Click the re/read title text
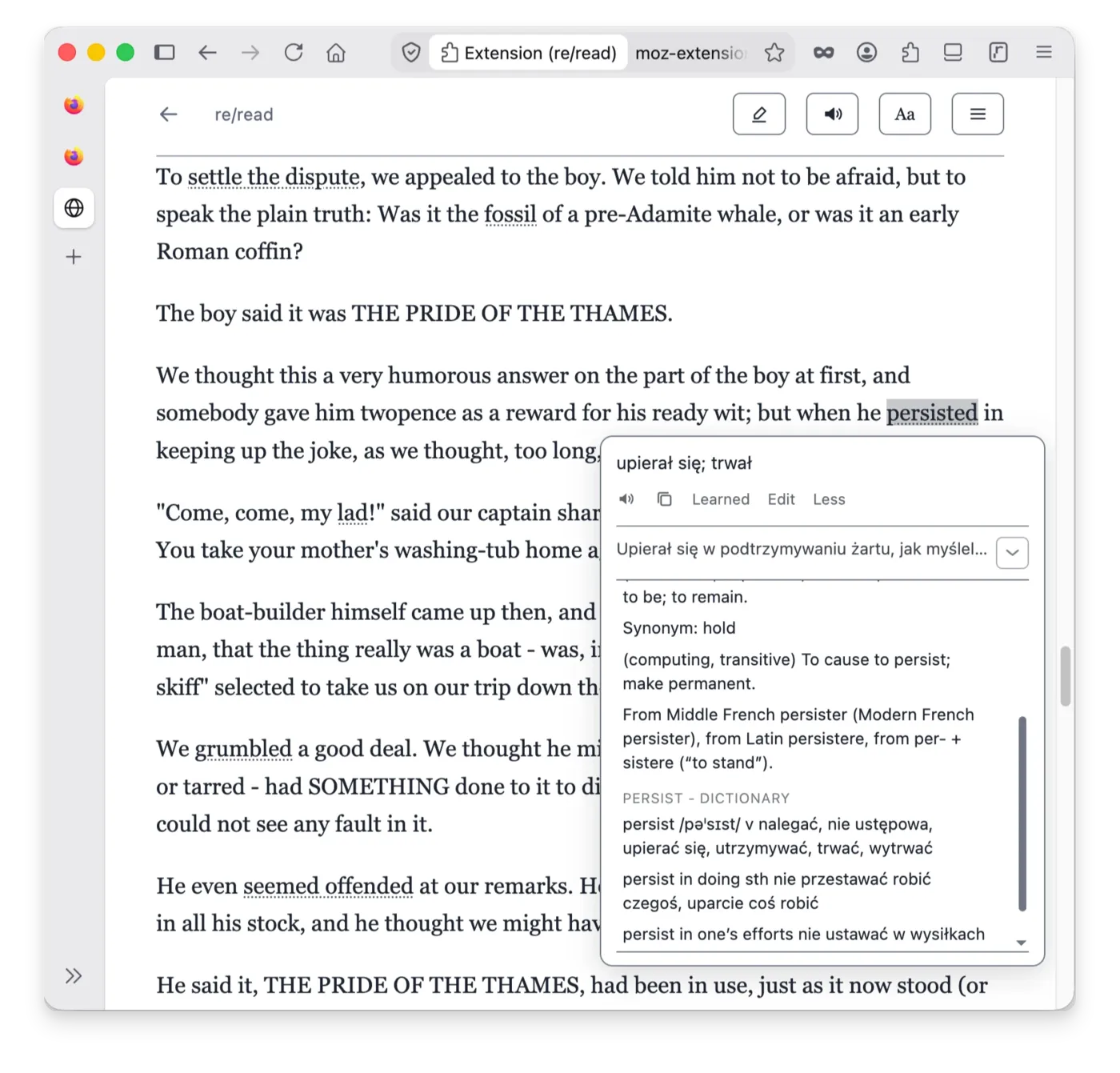This screenshot has width=1120, height=1073. tap(244, 114)
